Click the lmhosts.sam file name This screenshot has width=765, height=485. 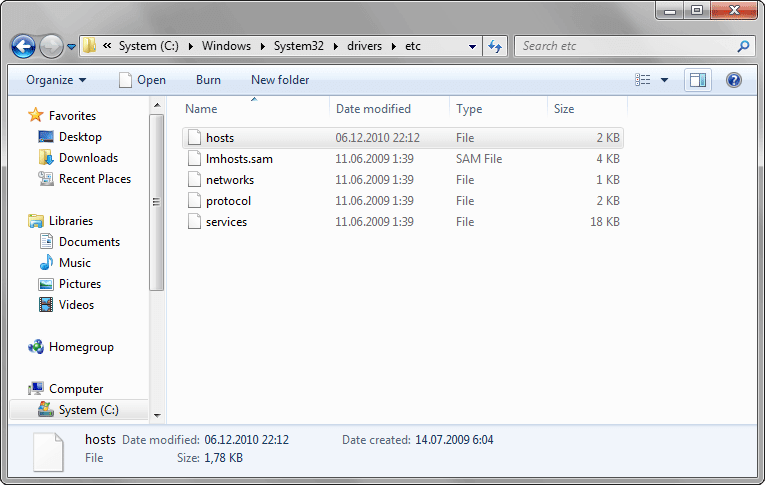(239, 159)
